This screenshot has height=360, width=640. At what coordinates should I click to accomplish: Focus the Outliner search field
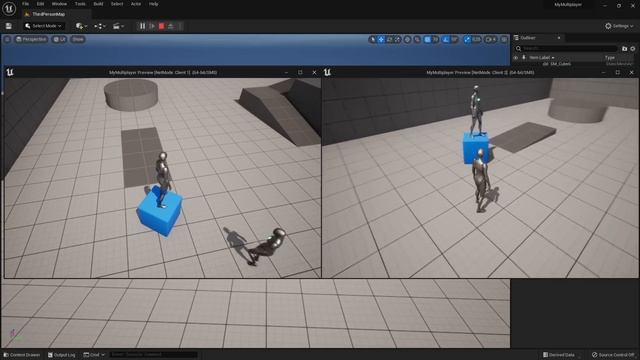point(567,49)
